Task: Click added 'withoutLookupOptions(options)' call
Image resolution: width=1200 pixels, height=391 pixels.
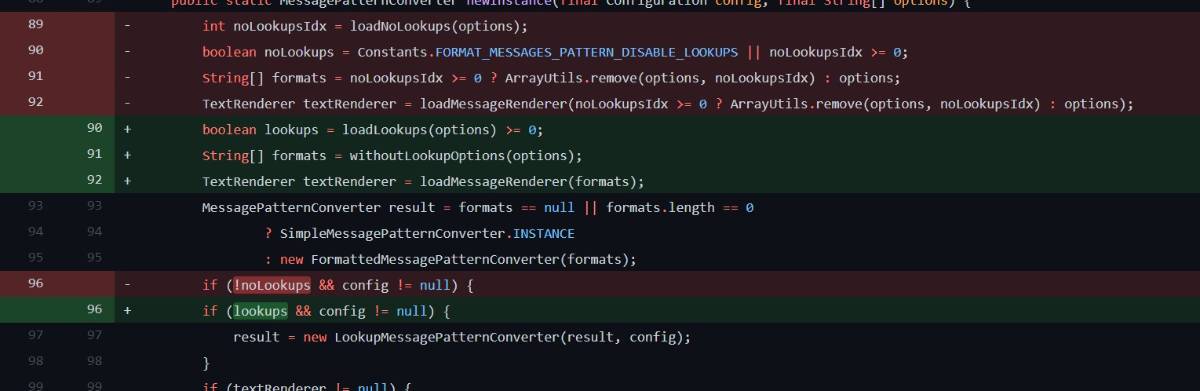Action: tap(462, 155)
